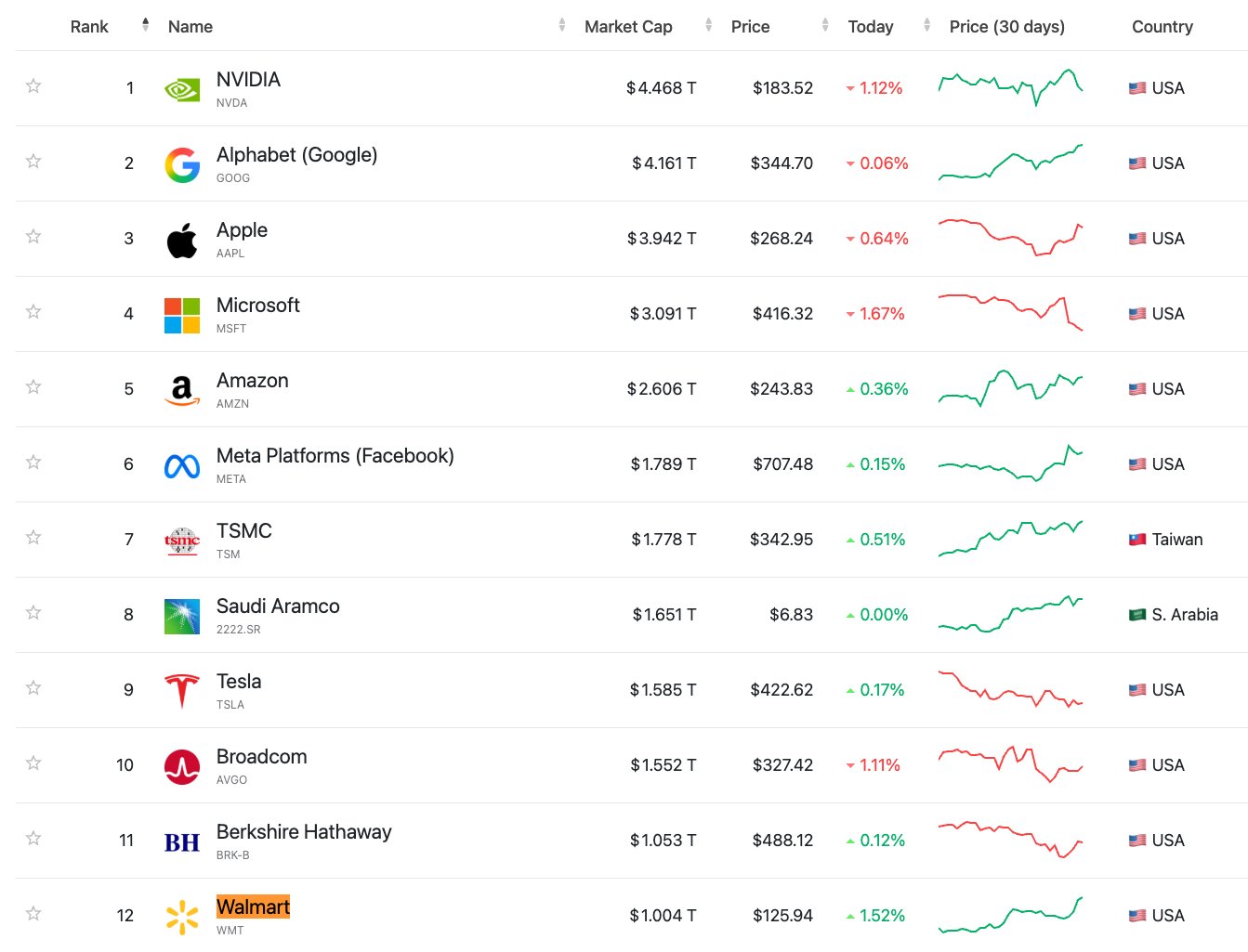1248x952 pixels.
Task: Sort by Price using sort arrows
Action: 825,25
